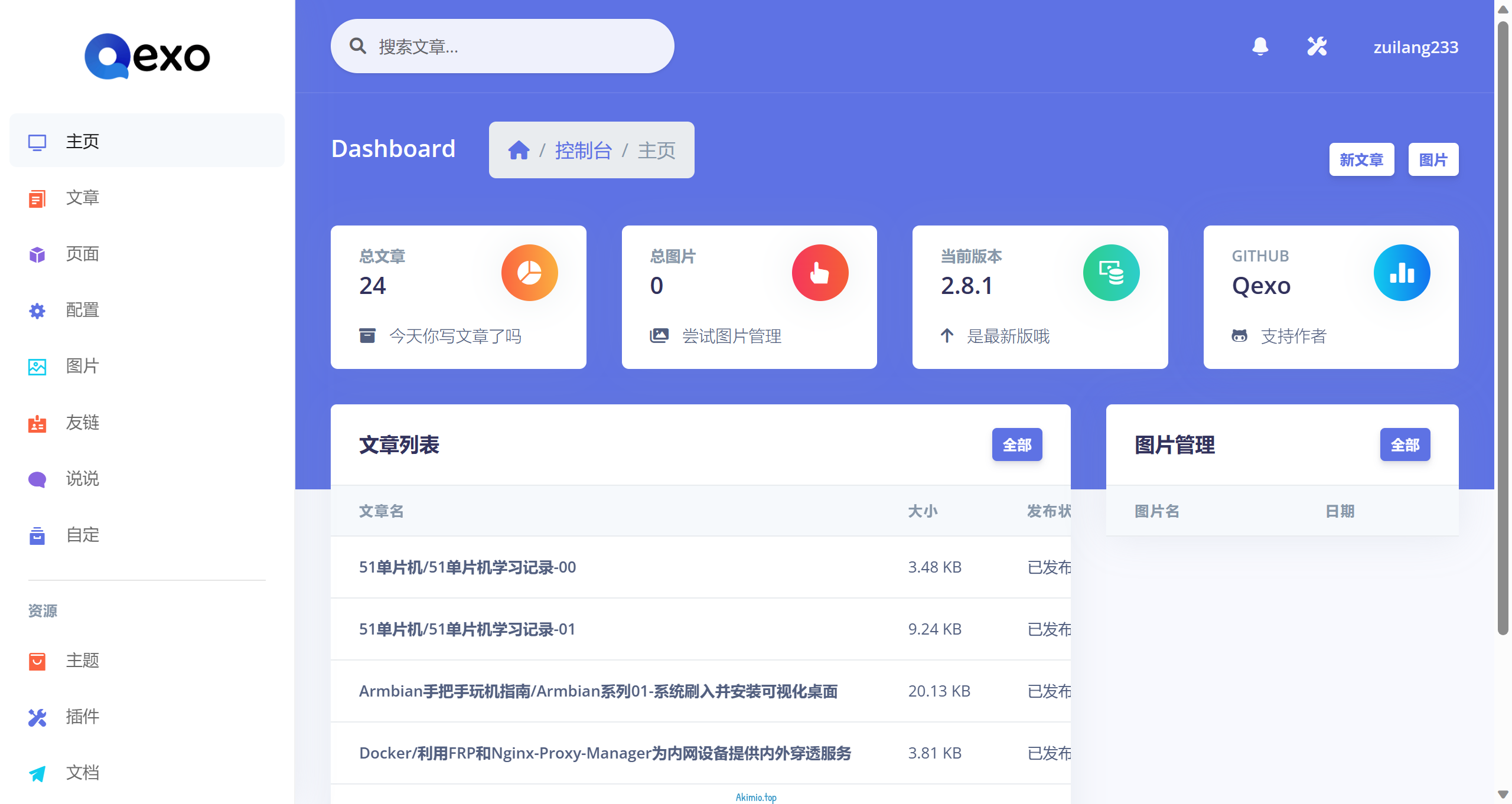Click the picture icon beside 图片 in sidebar
Screen dimensions: 1512x804
(x=37, y=367)
